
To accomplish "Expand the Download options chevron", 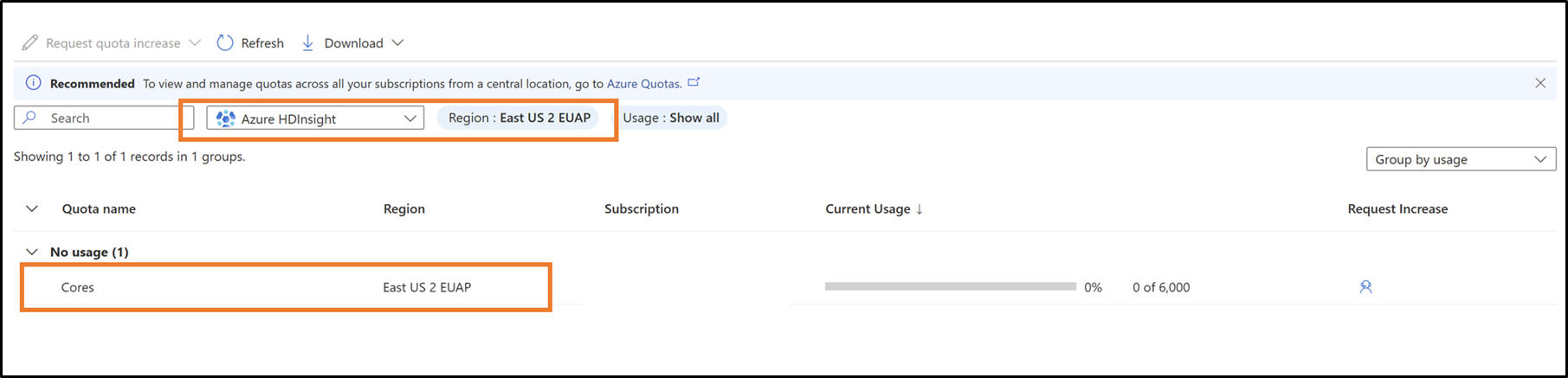I will click(397, 43).
